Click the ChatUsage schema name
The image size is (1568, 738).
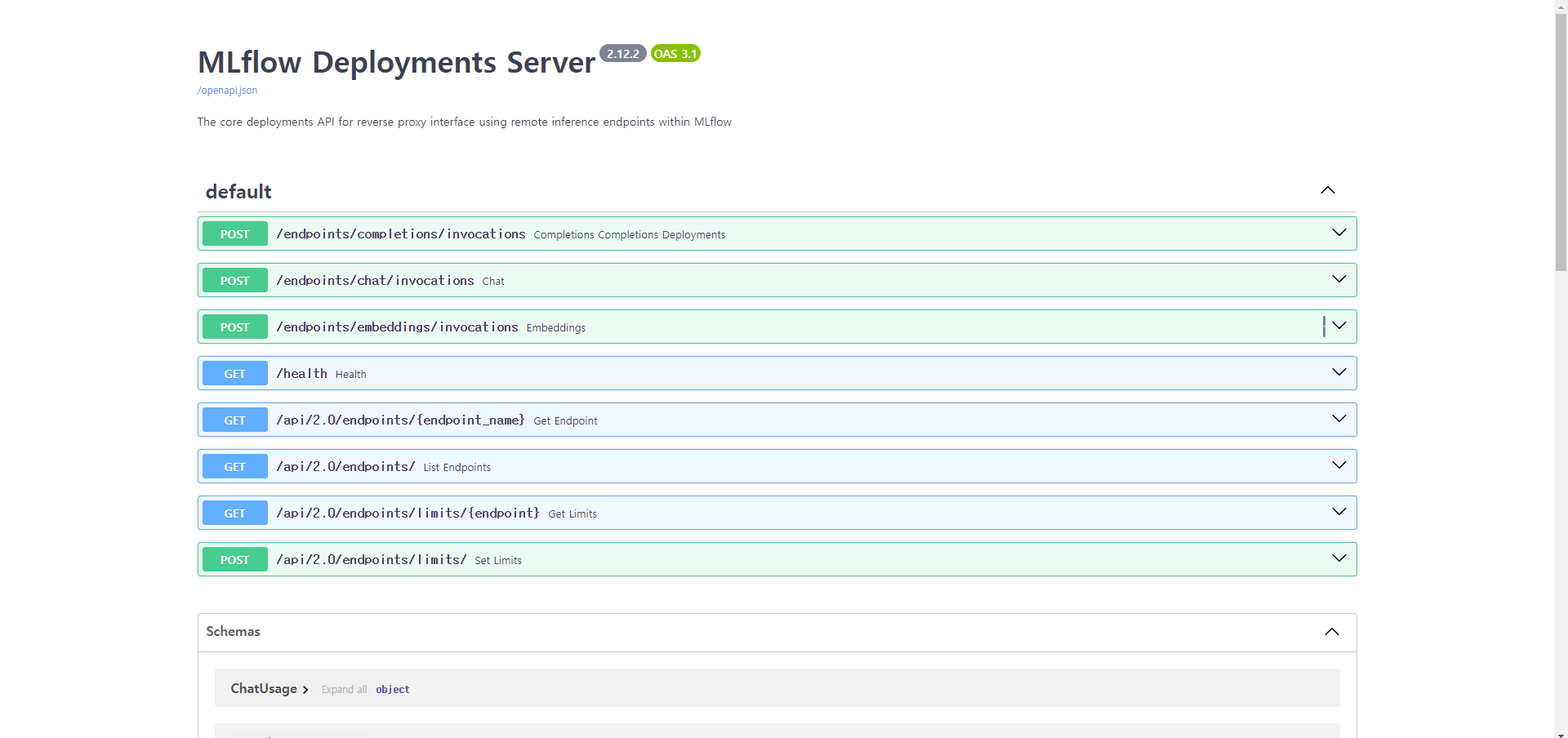coord(264,689)
